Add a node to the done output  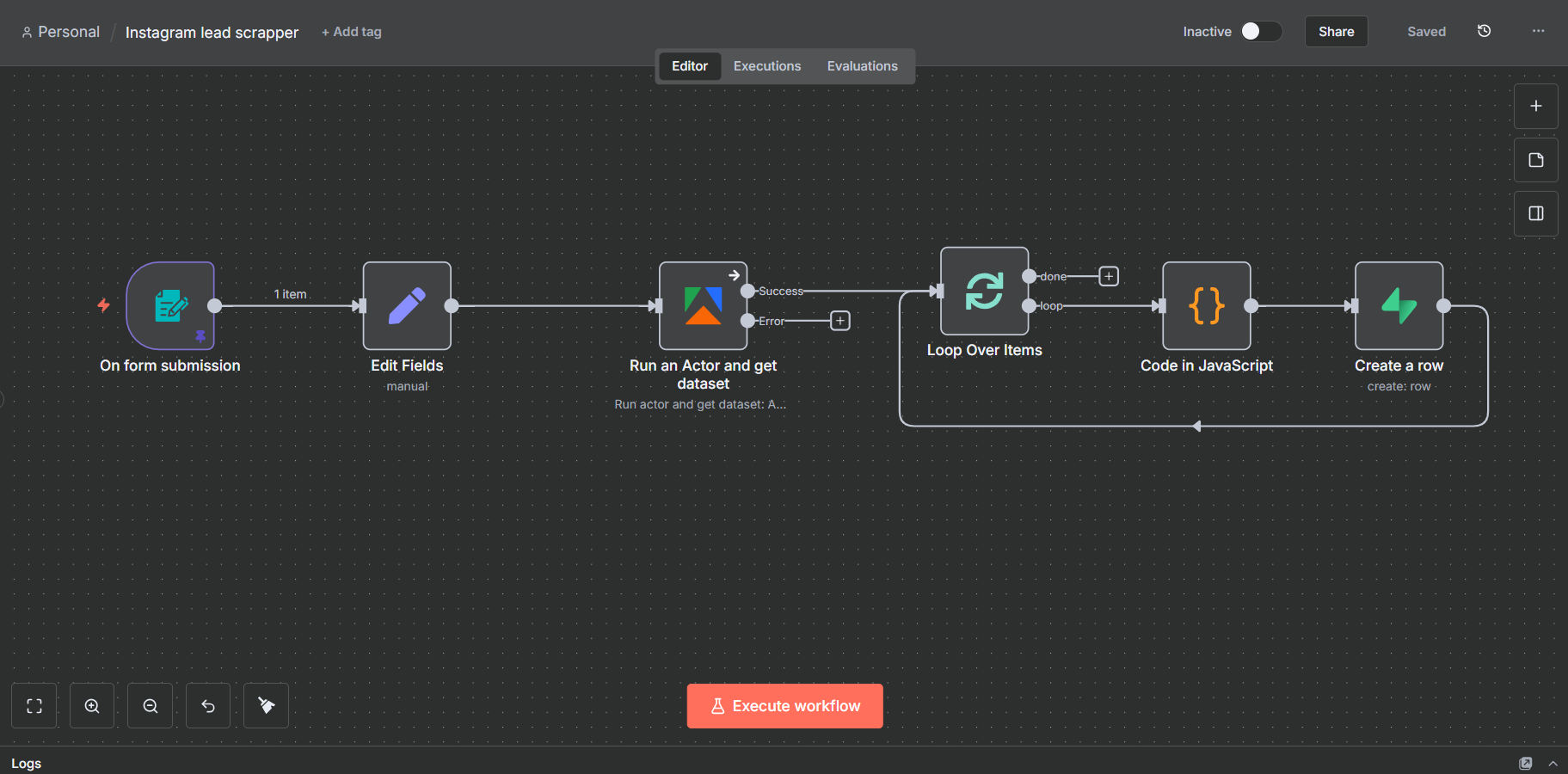[1110, 276]
